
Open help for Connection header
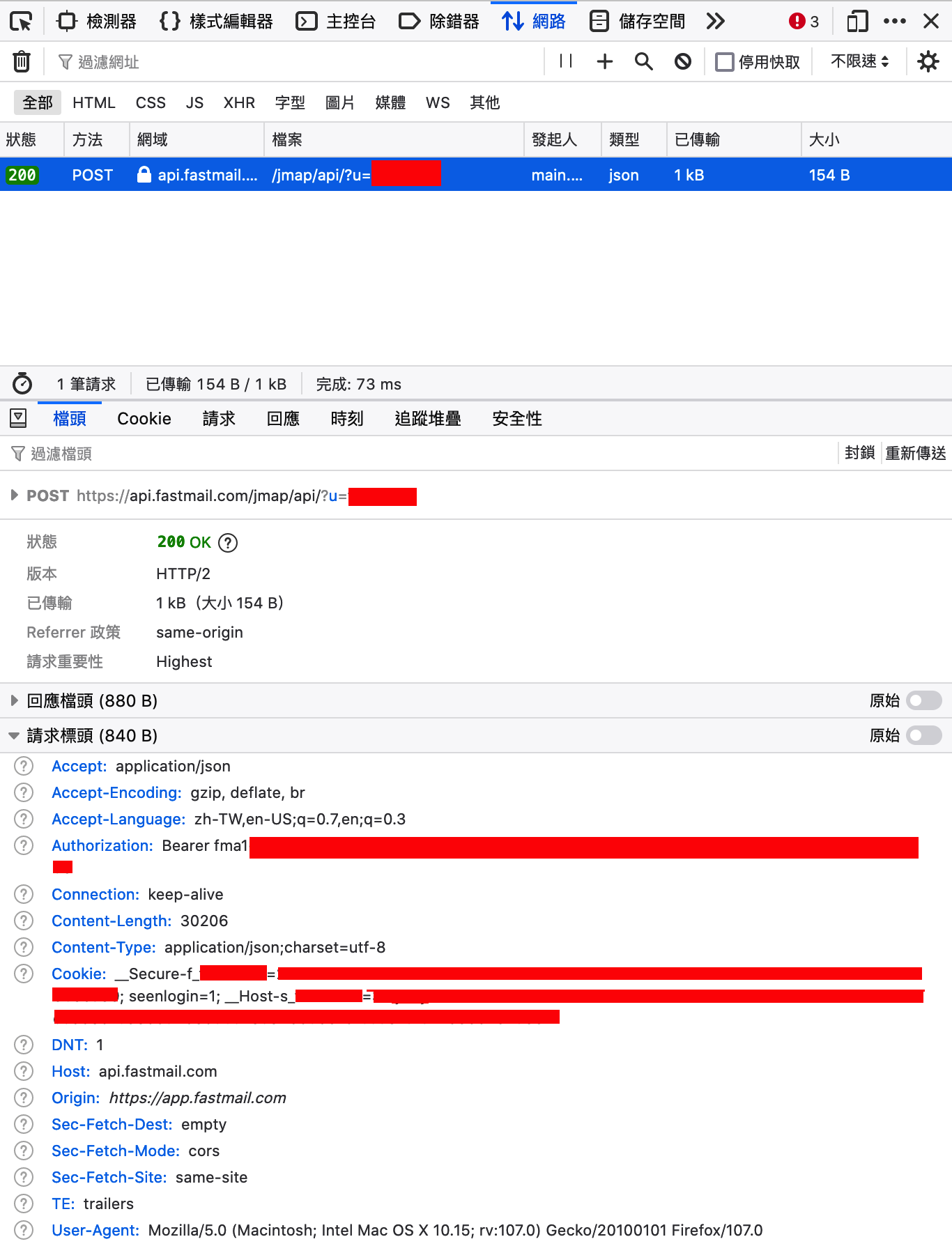(x=24, y=894)
